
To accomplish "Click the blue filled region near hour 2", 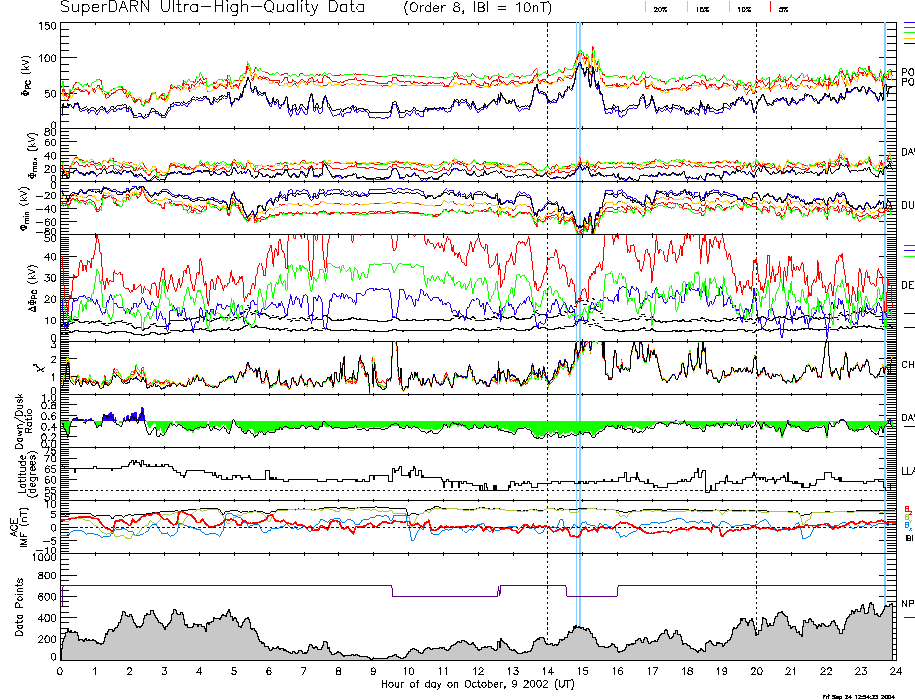I will (x=130, y=417).
